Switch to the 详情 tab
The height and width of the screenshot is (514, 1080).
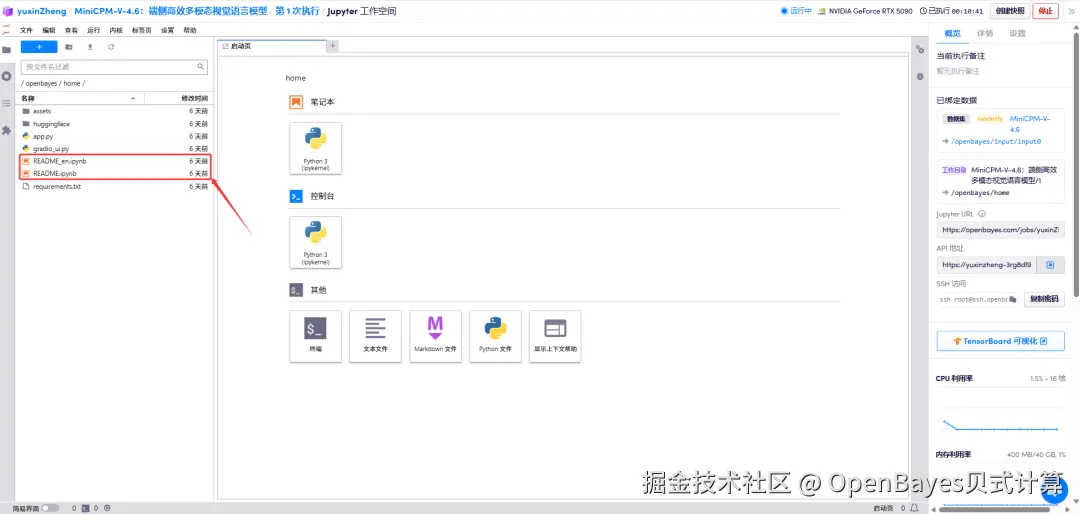coord(985,33)
